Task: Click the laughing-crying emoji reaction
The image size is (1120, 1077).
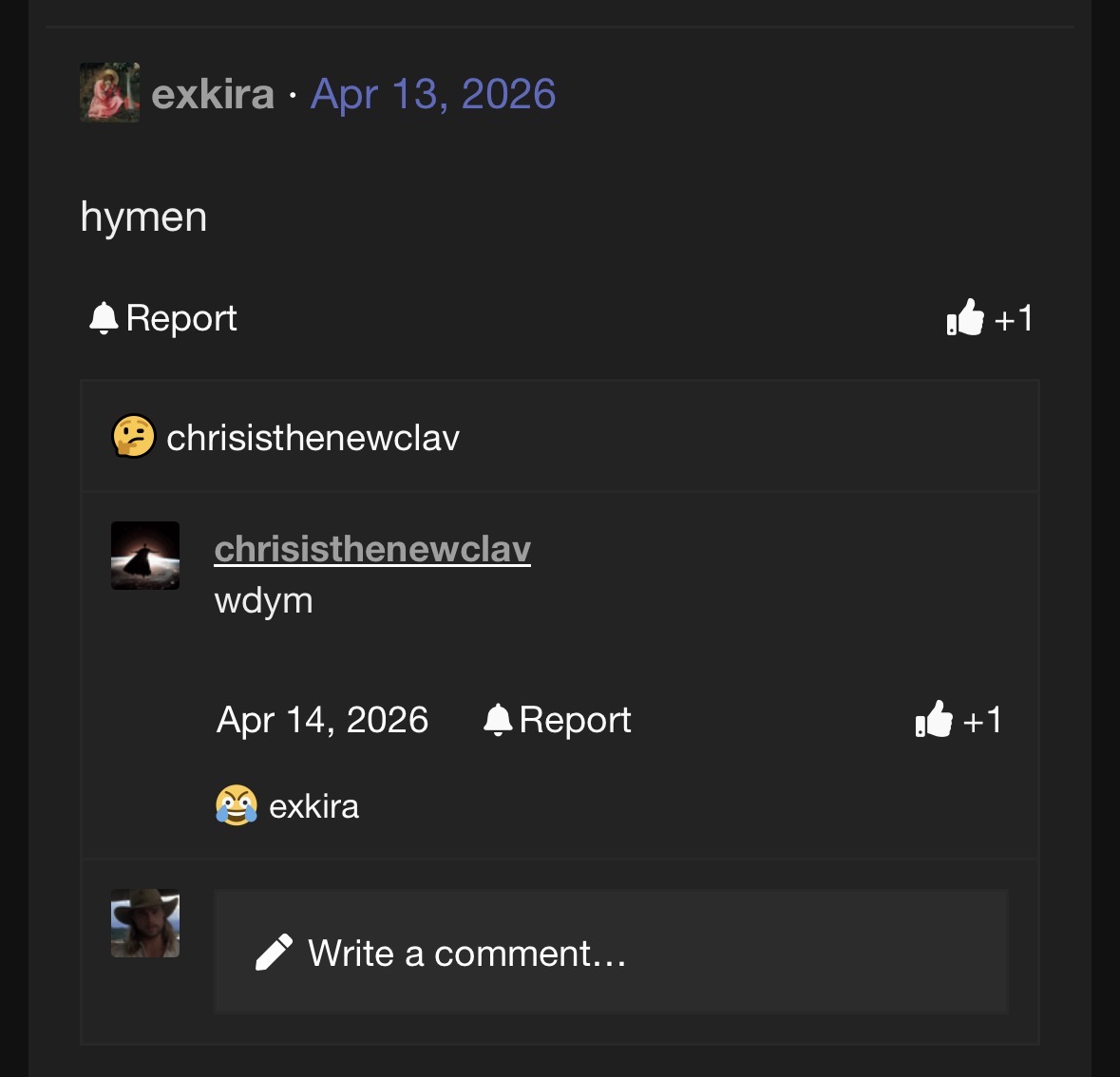Action: click(237, 806)
